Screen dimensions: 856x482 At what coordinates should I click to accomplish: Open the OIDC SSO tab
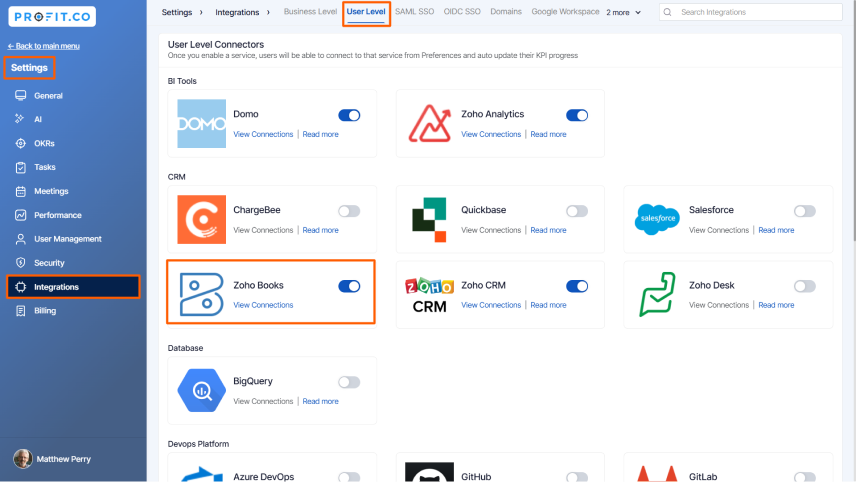click(462, 11)
